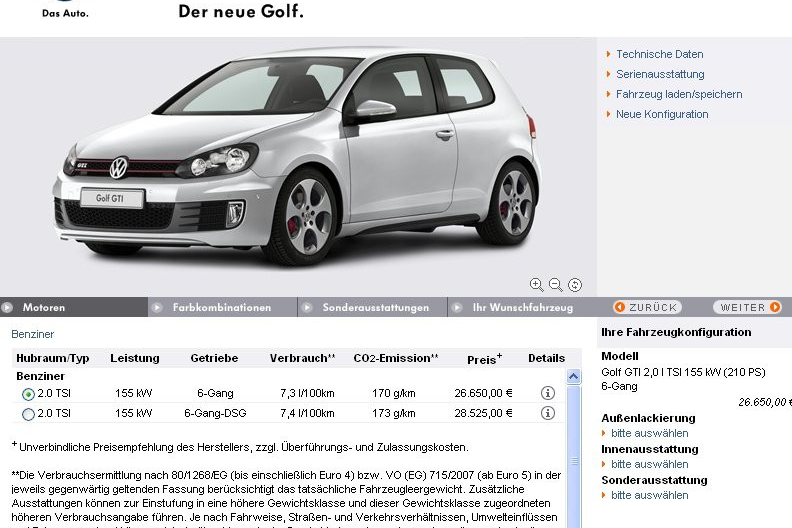Expand Innenausstattung 'bitte auswählen'
The height and width of the screenshot is (528, 792).
click(649, 464)
